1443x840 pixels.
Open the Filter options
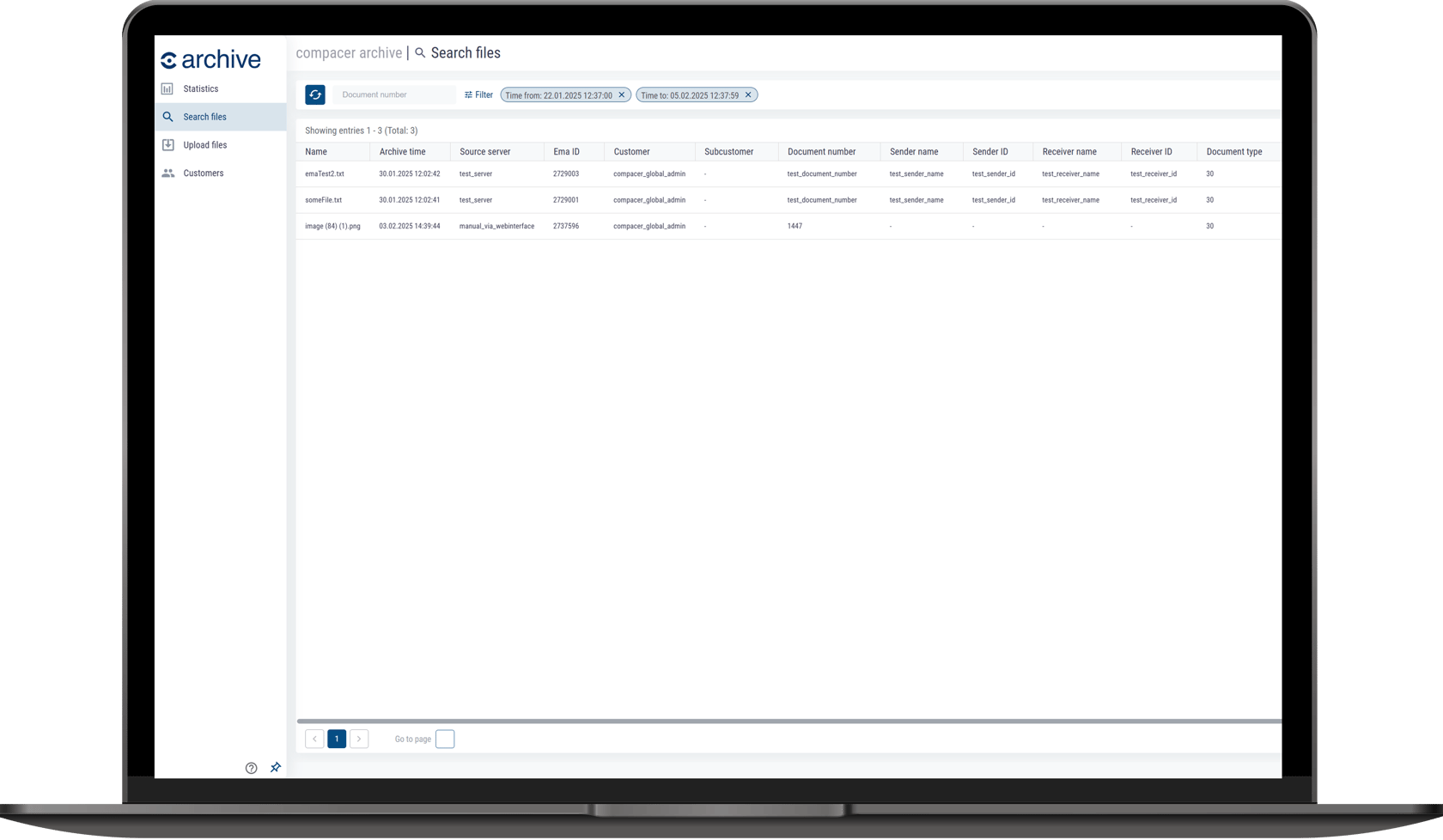(x=478, y=95)
